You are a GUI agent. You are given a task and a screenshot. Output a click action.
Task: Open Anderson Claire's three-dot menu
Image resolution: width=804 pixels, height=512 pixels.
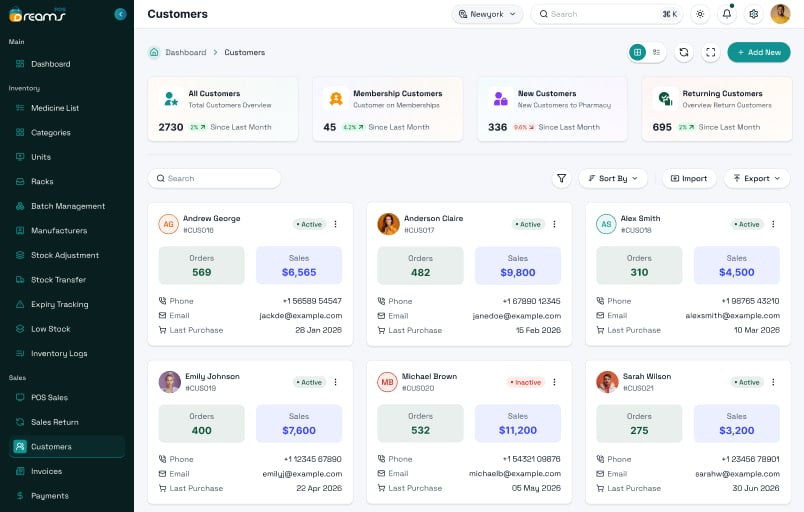point(554,224)
